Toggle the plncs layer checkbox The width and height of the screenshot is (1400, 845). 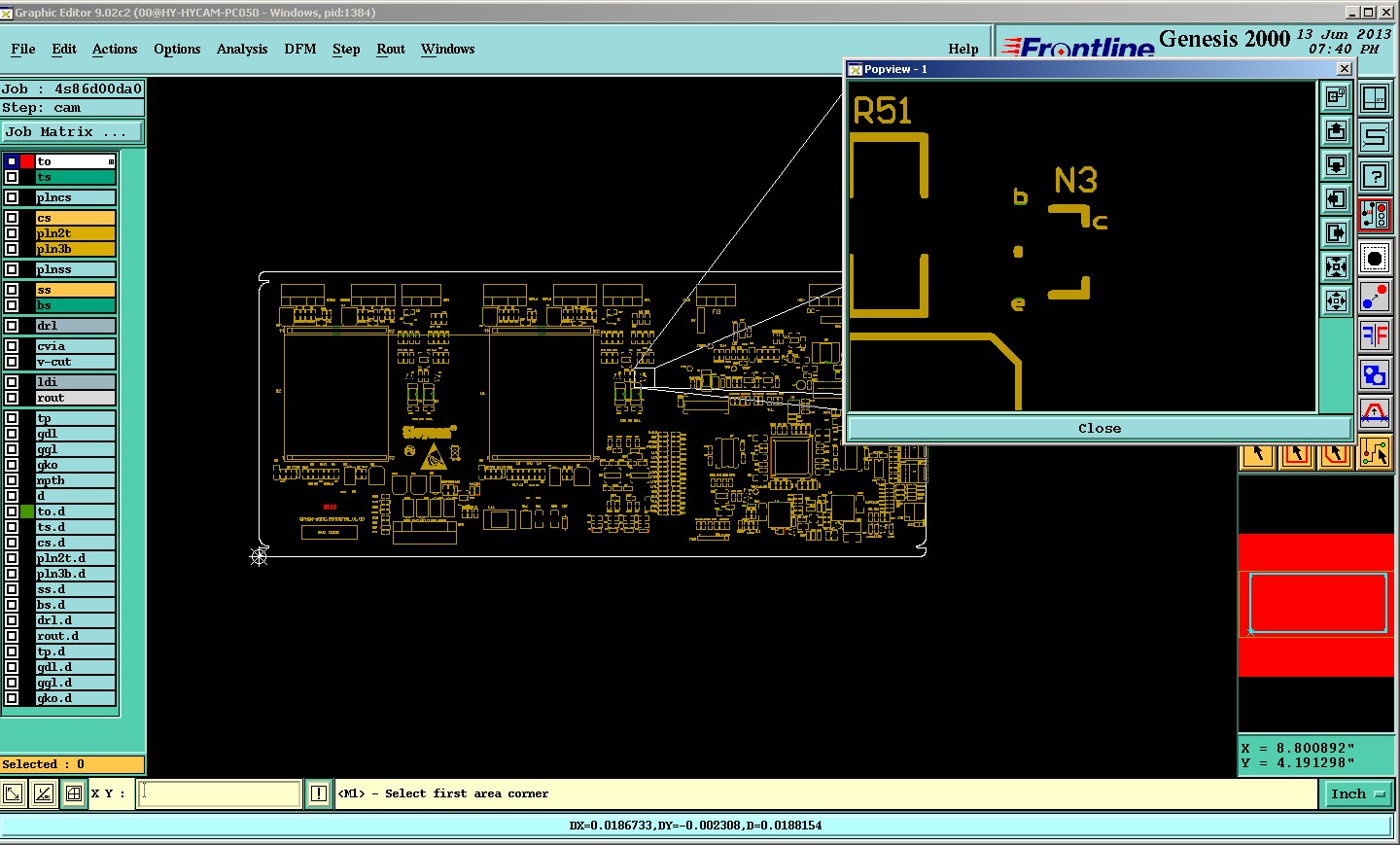pyautogui.click(x=12, y=197)
